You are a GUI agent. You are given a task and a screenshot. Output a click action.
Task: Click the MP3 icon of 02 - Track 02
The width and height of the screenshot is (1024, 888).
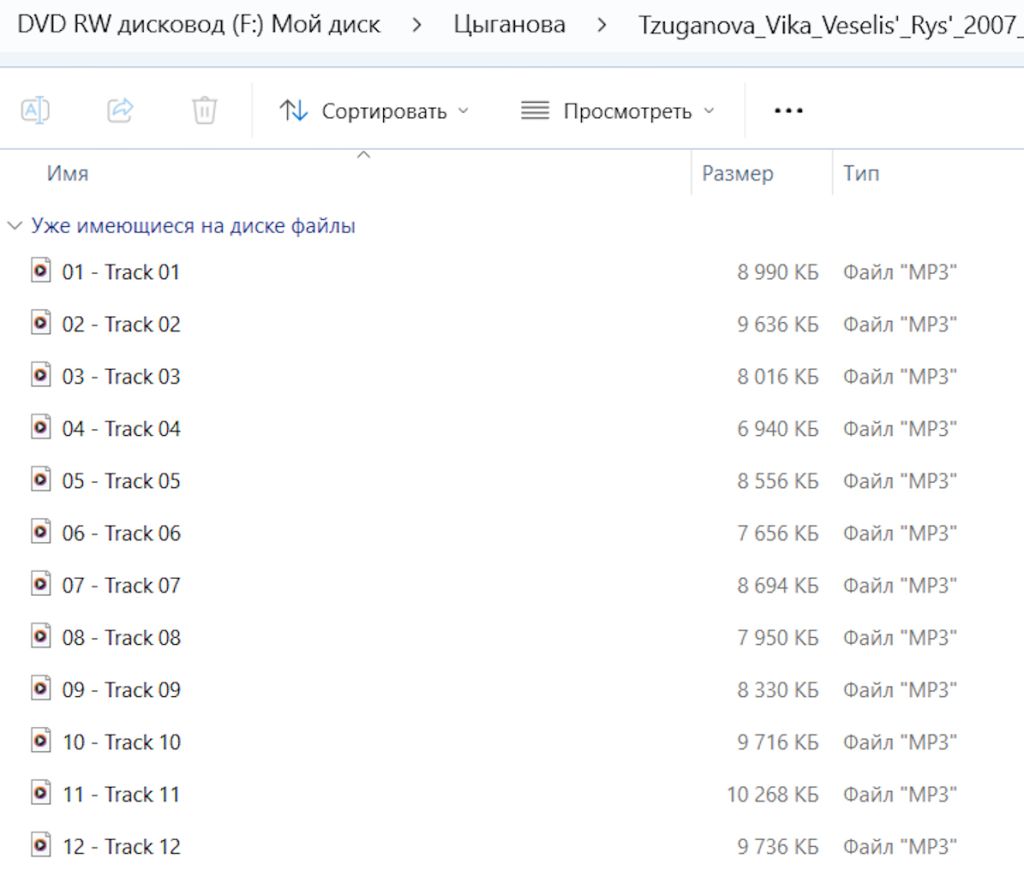tap(40, 323)
